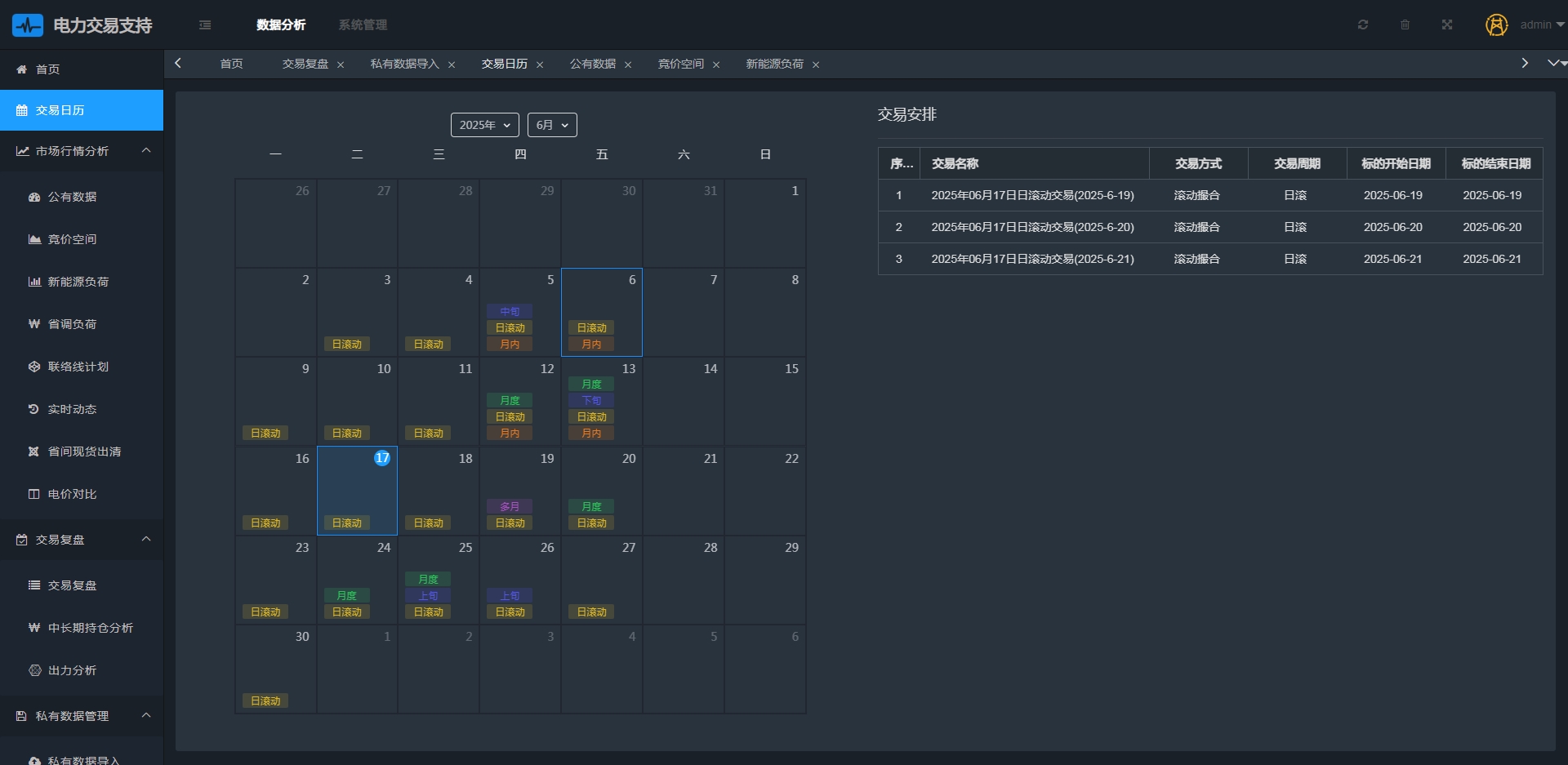Close the 交易复盘 tab
1568x765 pixels.
341,64
